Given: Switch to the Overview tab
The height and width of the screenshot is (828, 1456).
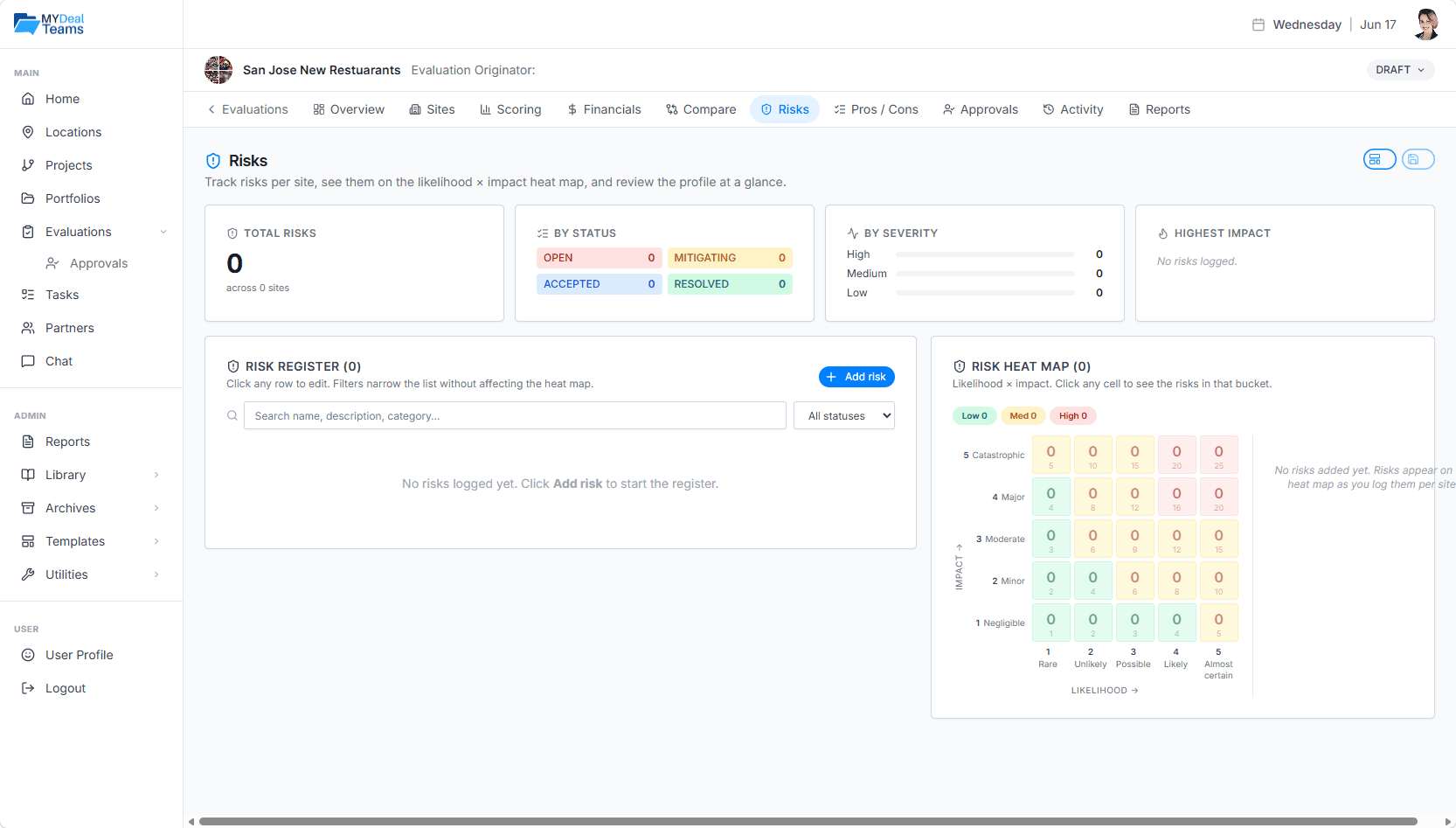Looking at the screenshot, I should pos(349,109).
